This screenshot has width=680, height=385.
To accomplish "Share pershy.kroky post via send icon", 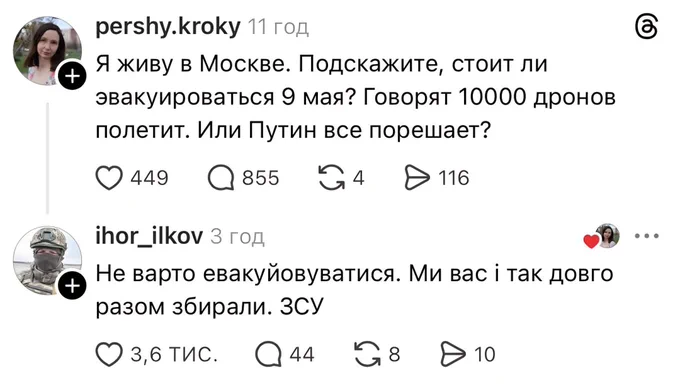I will pos(417,178).
